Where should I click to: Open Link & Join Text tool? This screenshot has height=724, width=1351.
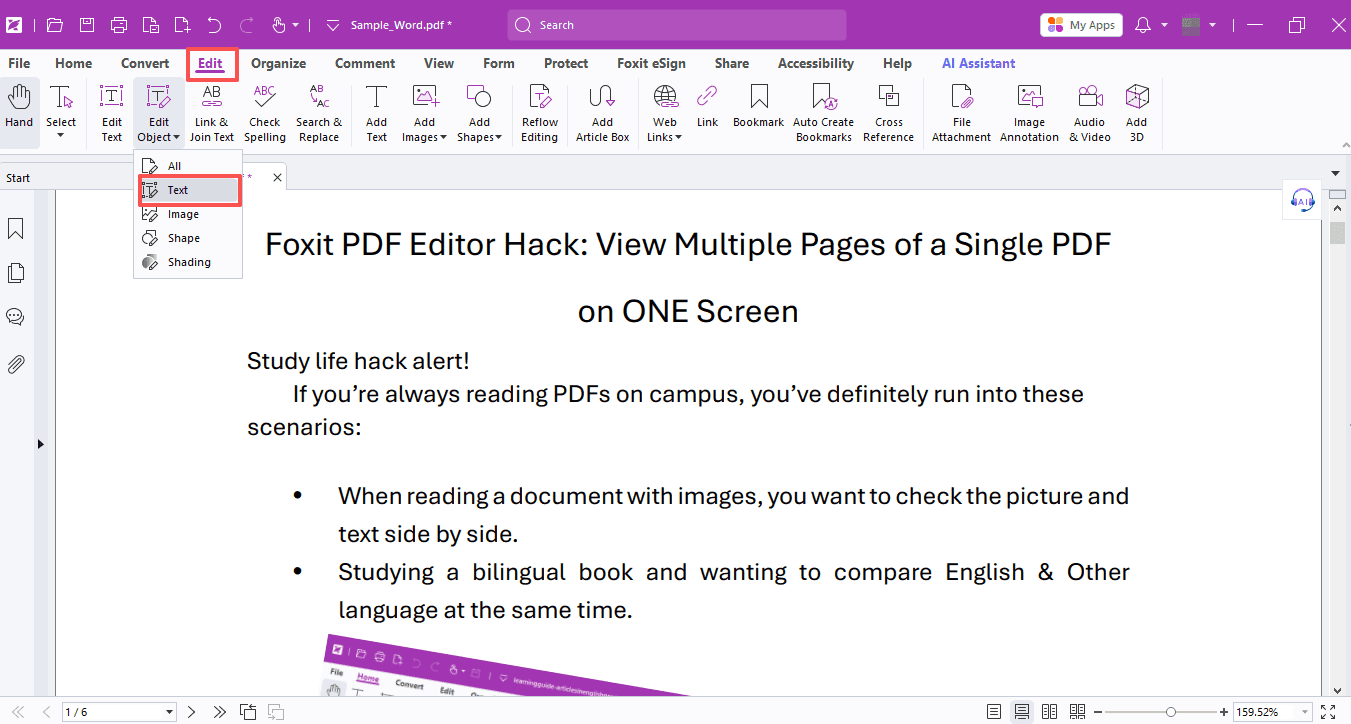pos(212,113)
